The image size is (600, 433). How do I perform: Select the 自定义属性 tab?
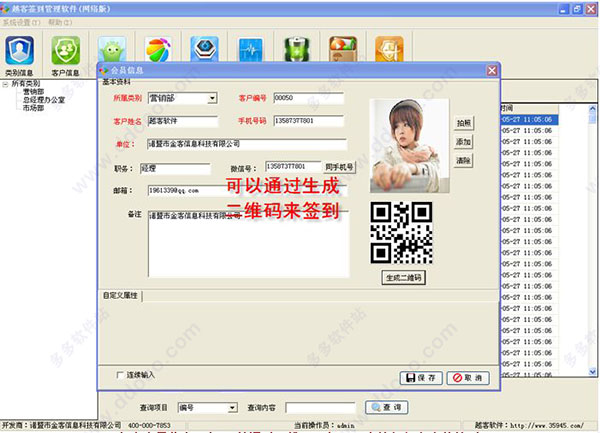pos(120,296)
